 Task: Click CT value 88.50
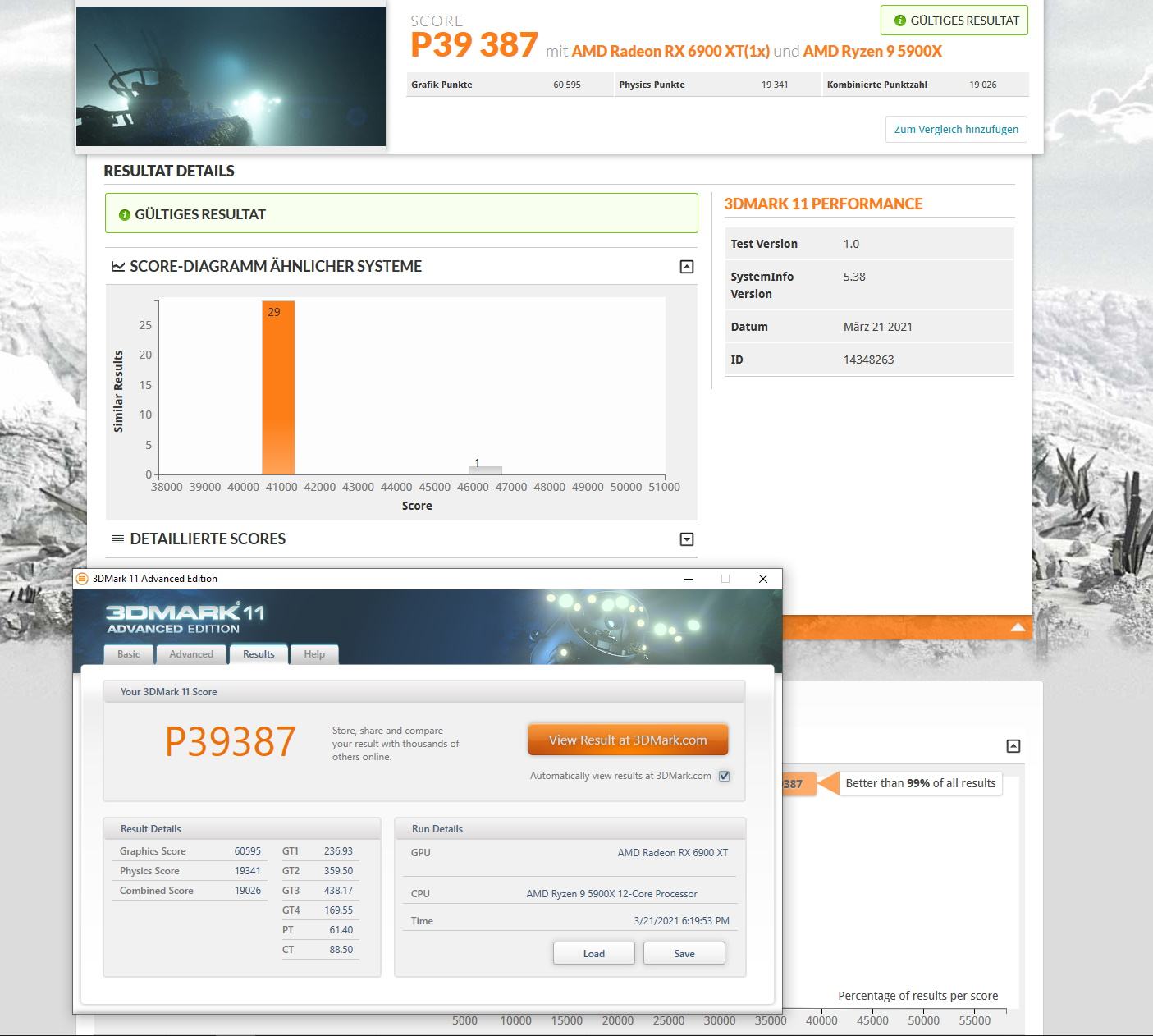coord(341,950)
